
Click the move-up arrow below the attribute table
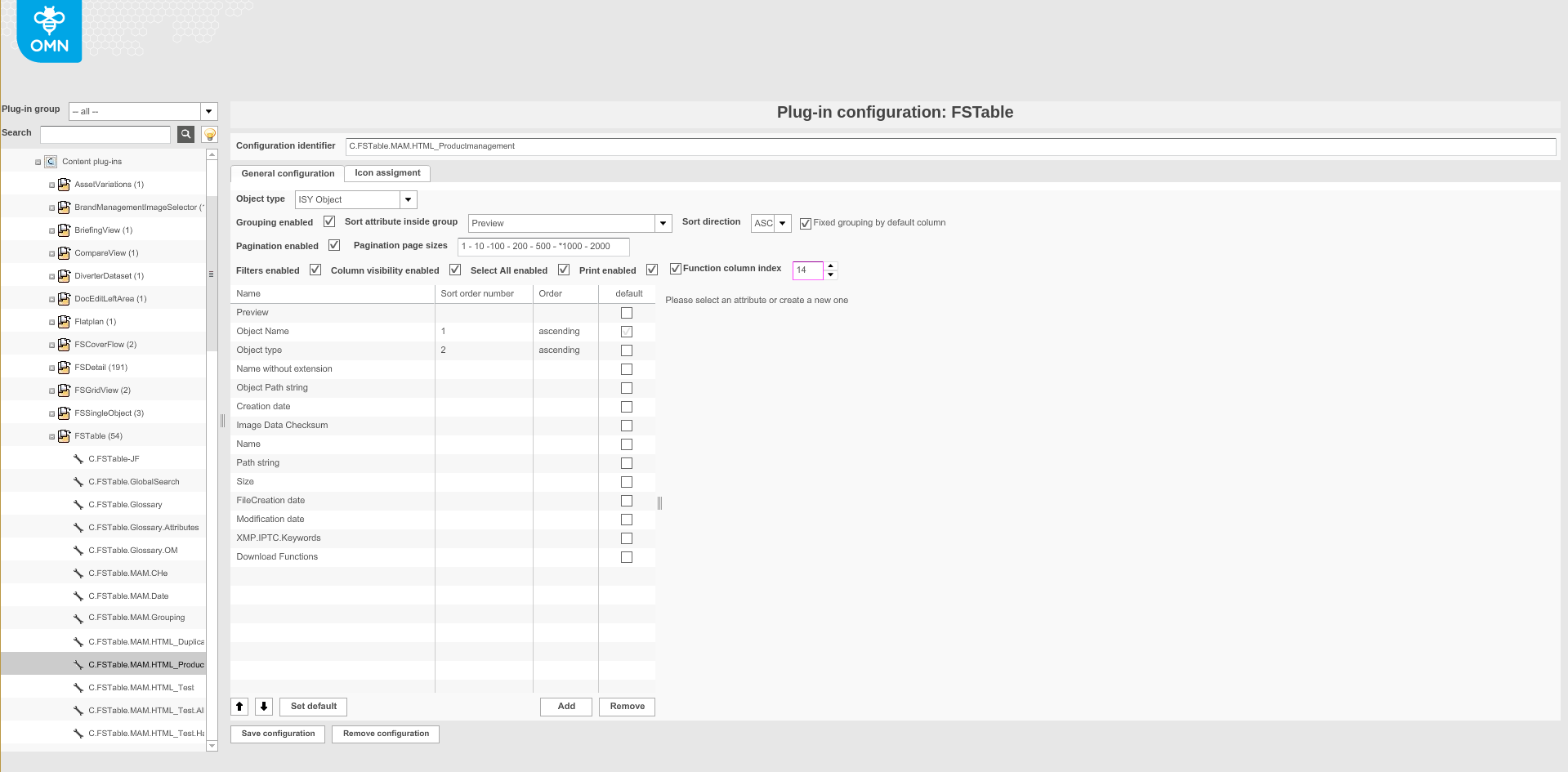pos(239,706)
